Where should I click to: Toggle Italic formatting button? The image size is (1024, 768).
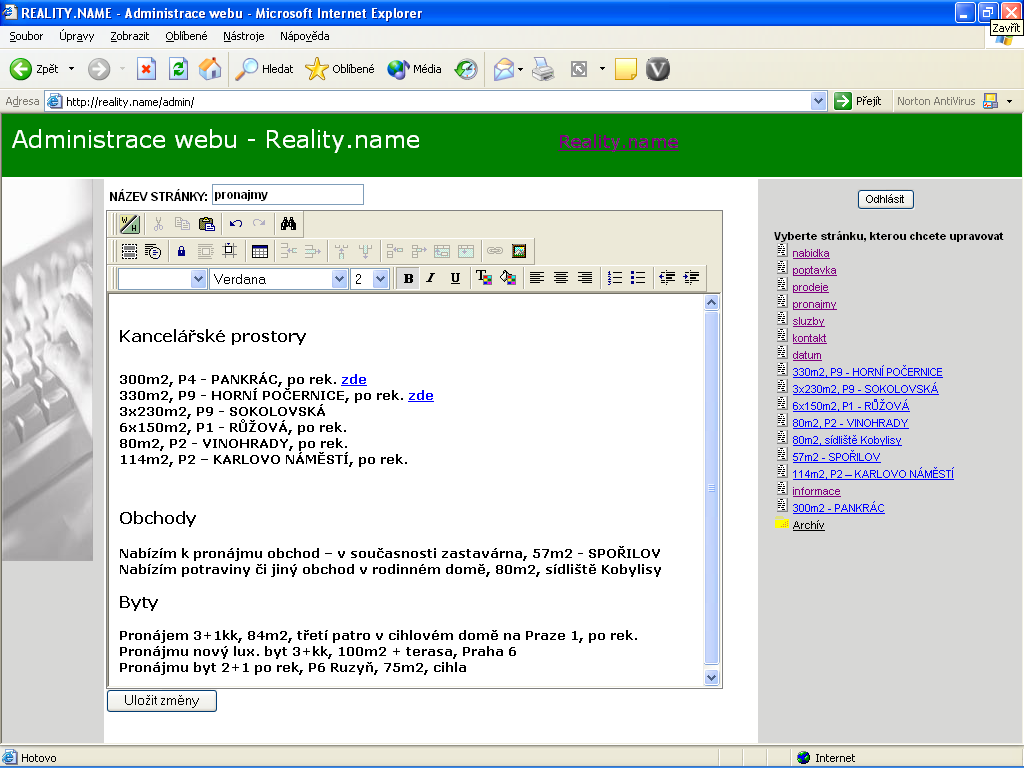point(431,278)
